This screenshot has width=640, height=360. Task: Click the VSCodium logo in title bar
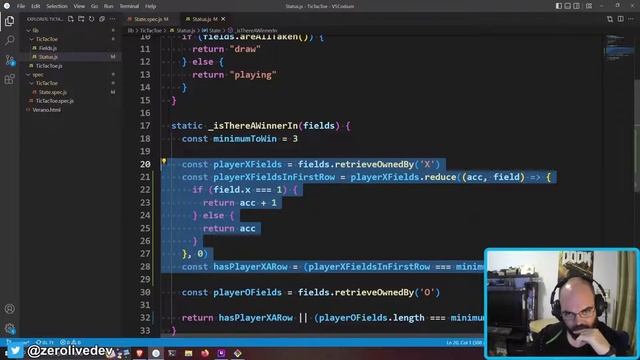(7, 6)
